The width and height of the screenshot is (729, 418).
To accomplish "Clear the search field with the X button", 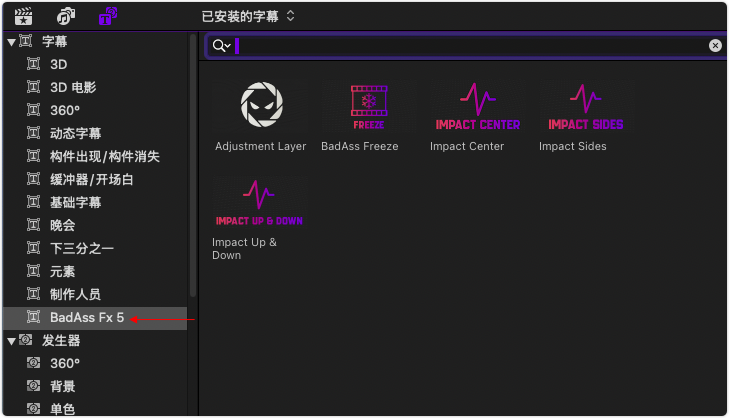I will (715, 45).
